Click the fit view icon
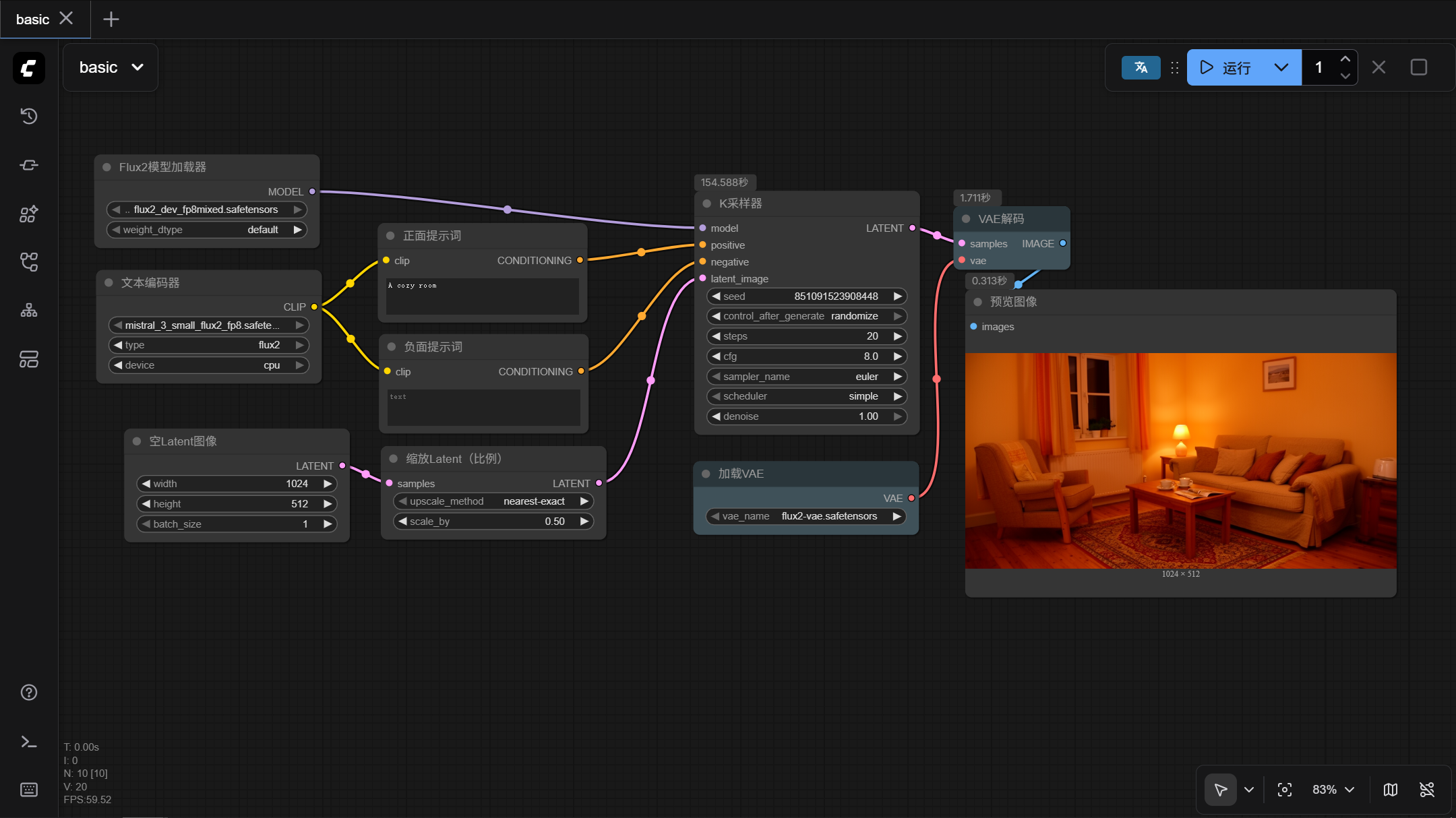The width and height of the screenshot is (1456, 818). click(1285, 790)
